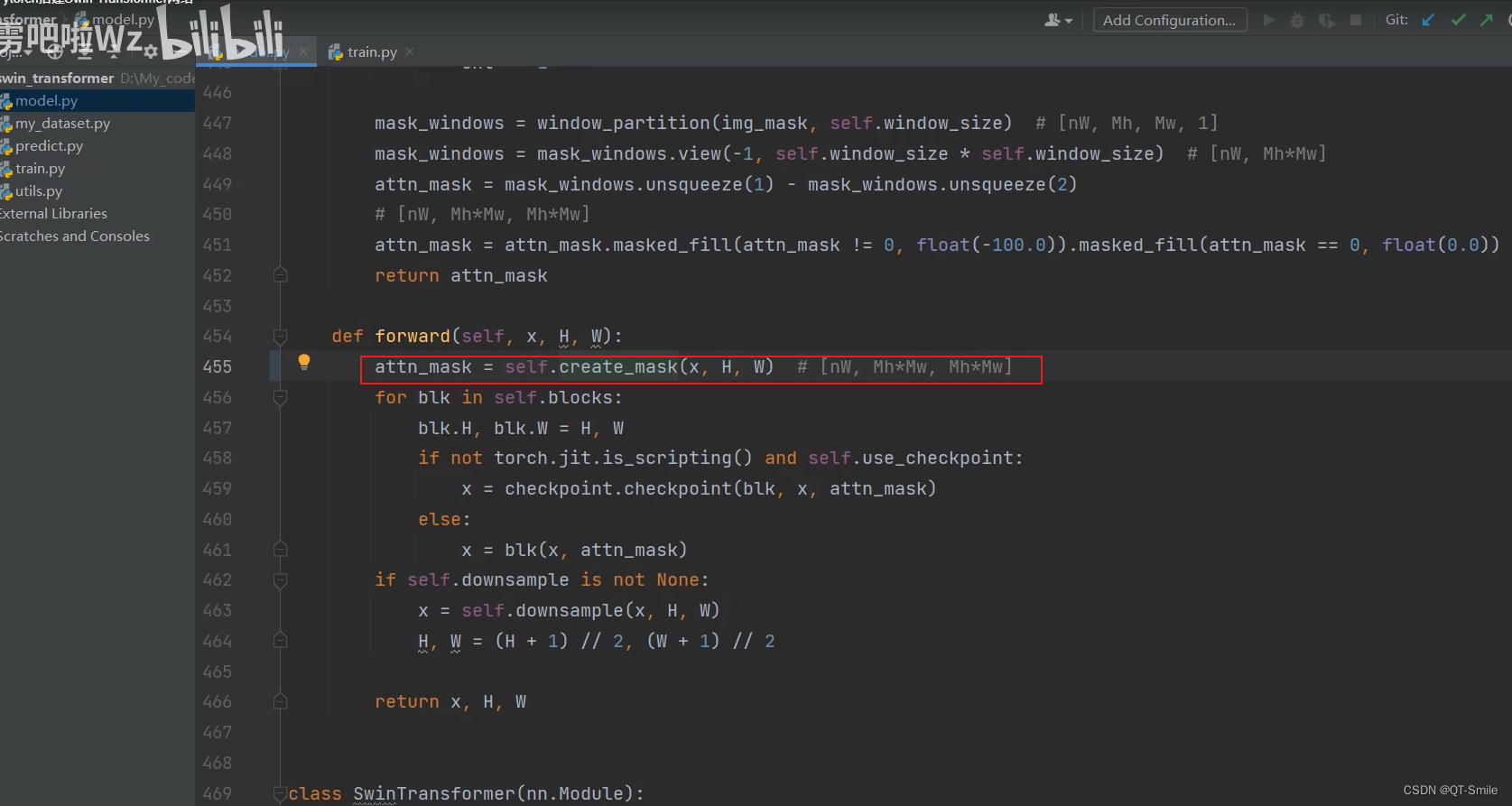Click 'return attn_mask' on line 452
Viewport: 1512px width, 806px height.
[x=461, y=275]
